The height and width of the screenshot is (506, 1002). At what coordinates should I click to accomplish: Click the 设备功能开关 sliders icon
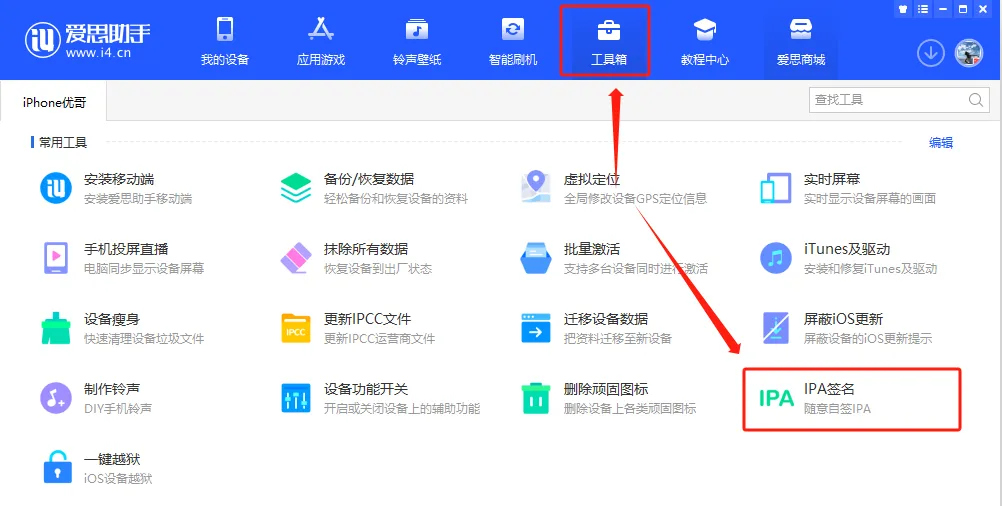tap(296, 398)
